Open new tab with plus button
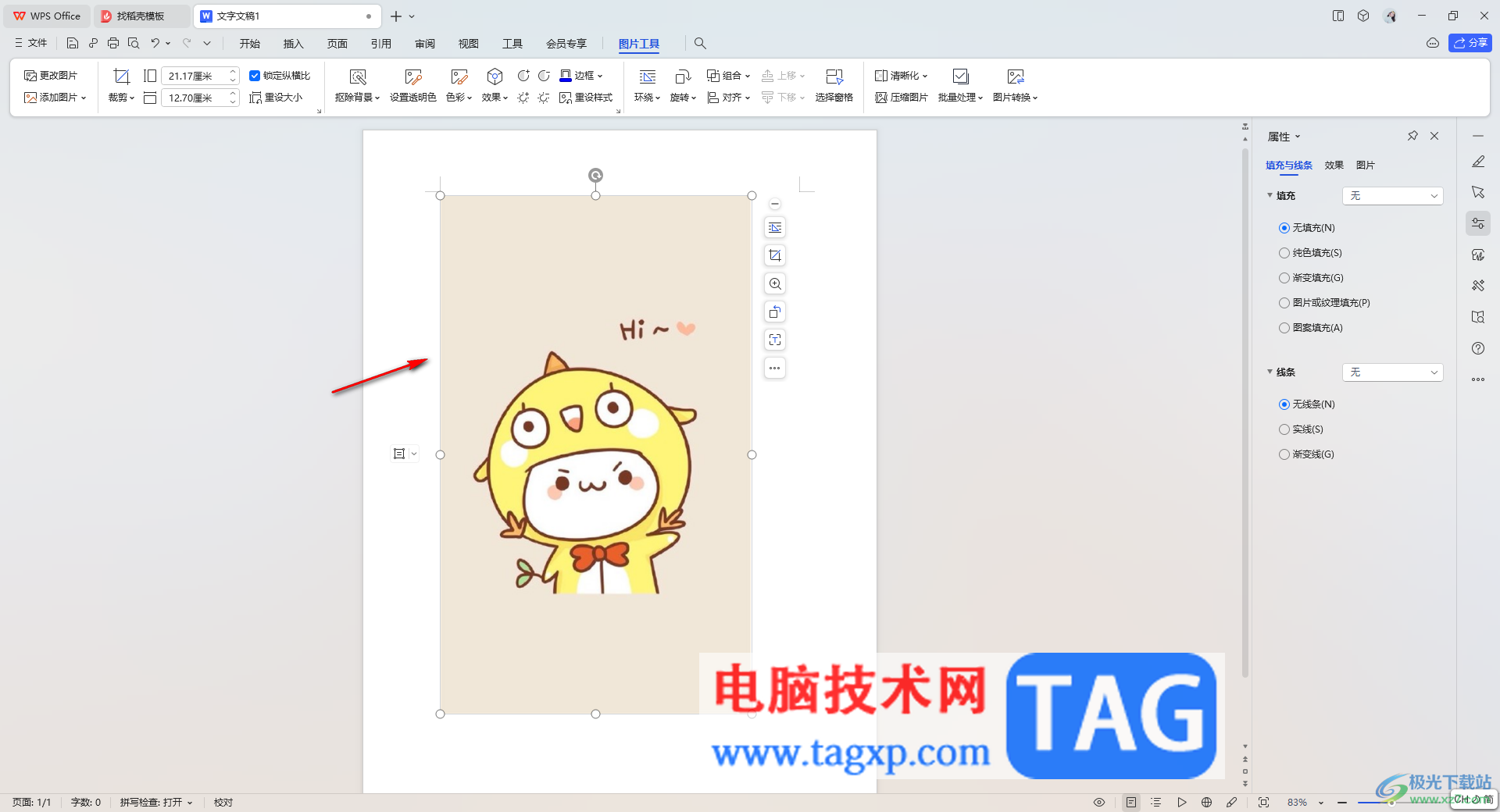Screen dimensions: 1500x812 pos(396,16)
